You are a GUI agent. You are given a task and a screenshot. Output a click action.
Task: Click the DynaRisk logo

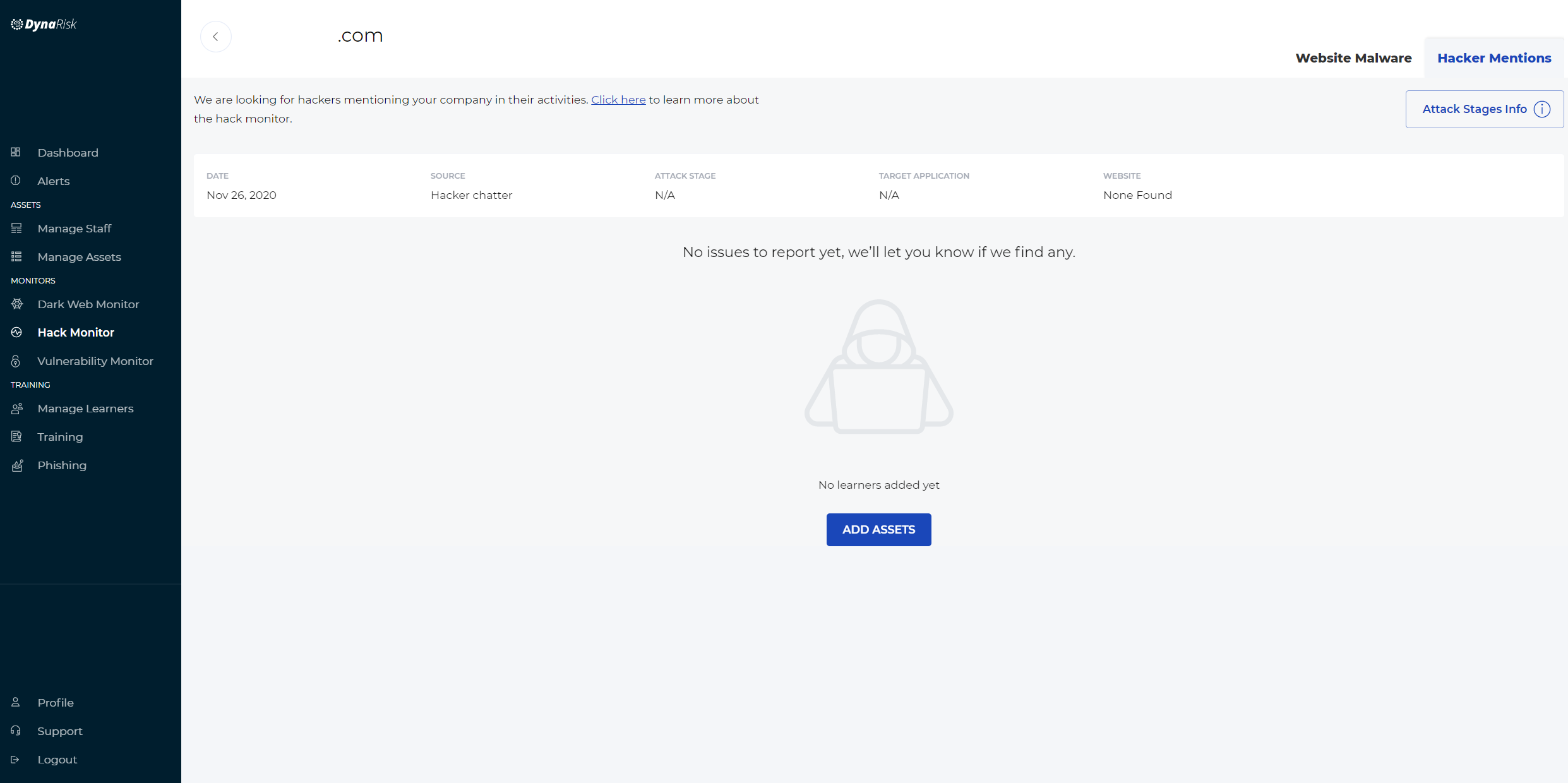44,25
